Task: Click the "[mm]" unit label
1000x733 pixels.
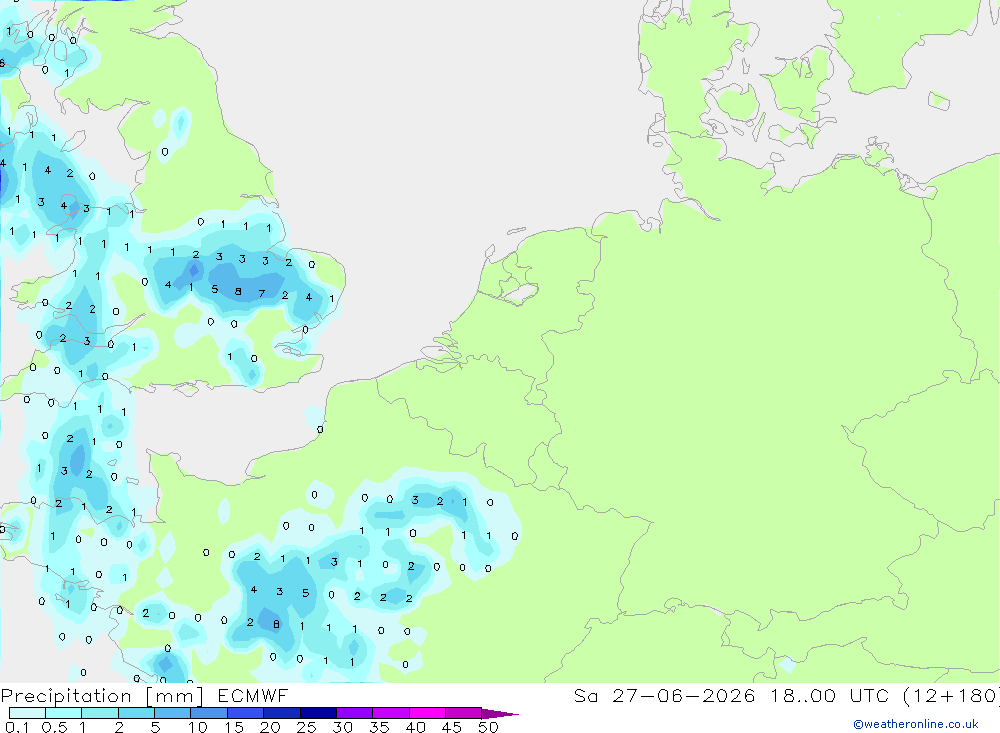Action: tap(175, 696)
